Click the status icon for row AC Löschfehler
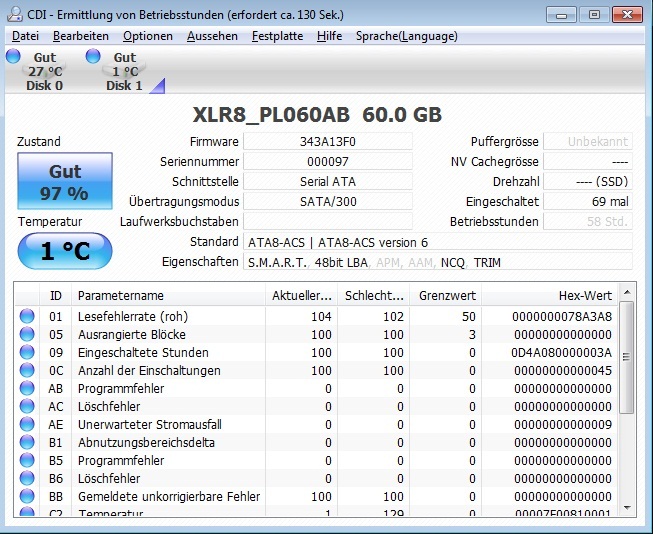 pos(27,406)
